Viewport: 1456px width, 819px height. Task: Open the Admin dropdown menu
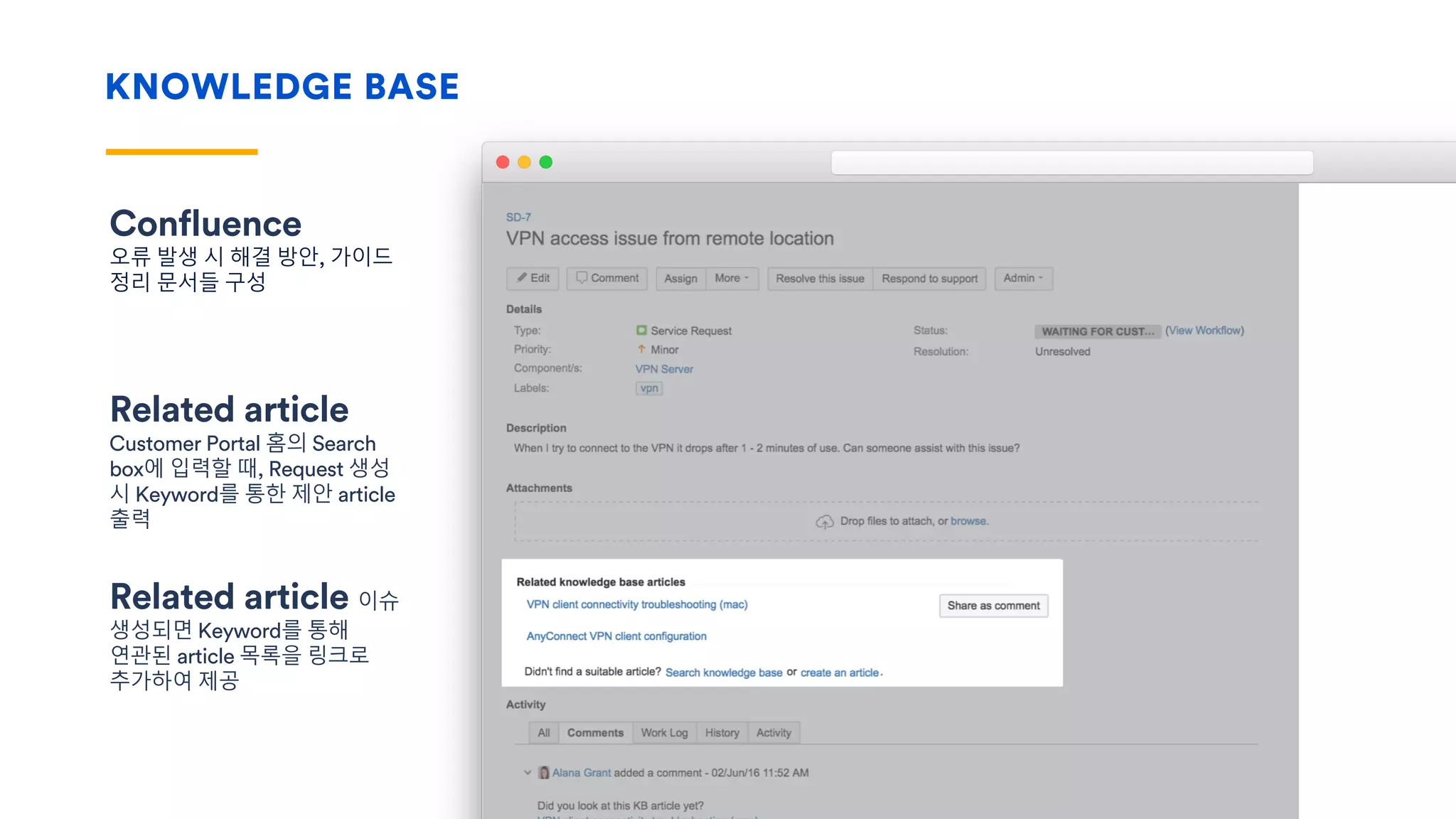click(1023, 279)
